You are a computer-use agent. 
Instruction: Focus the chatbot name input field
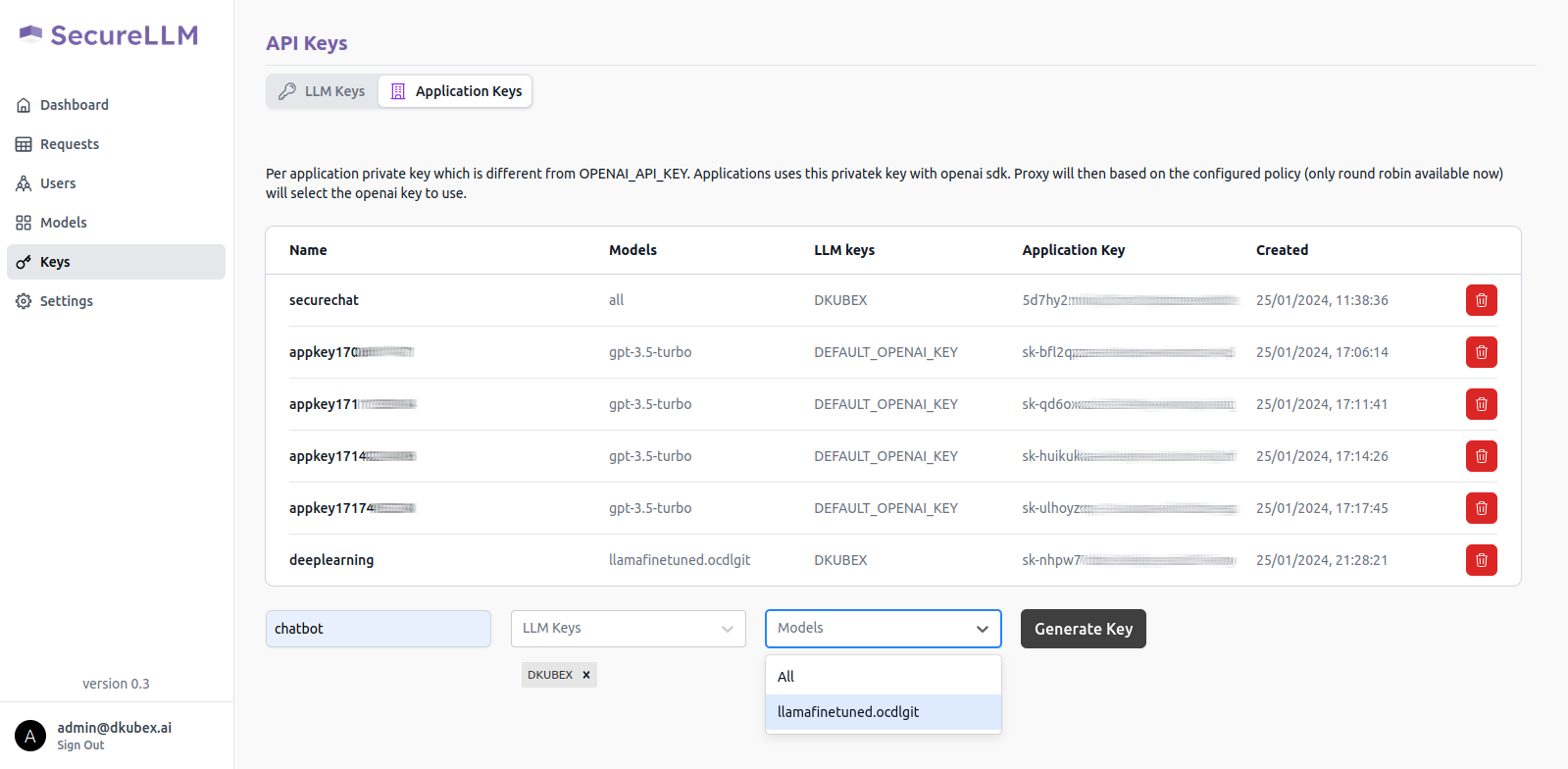click(378, 629)
